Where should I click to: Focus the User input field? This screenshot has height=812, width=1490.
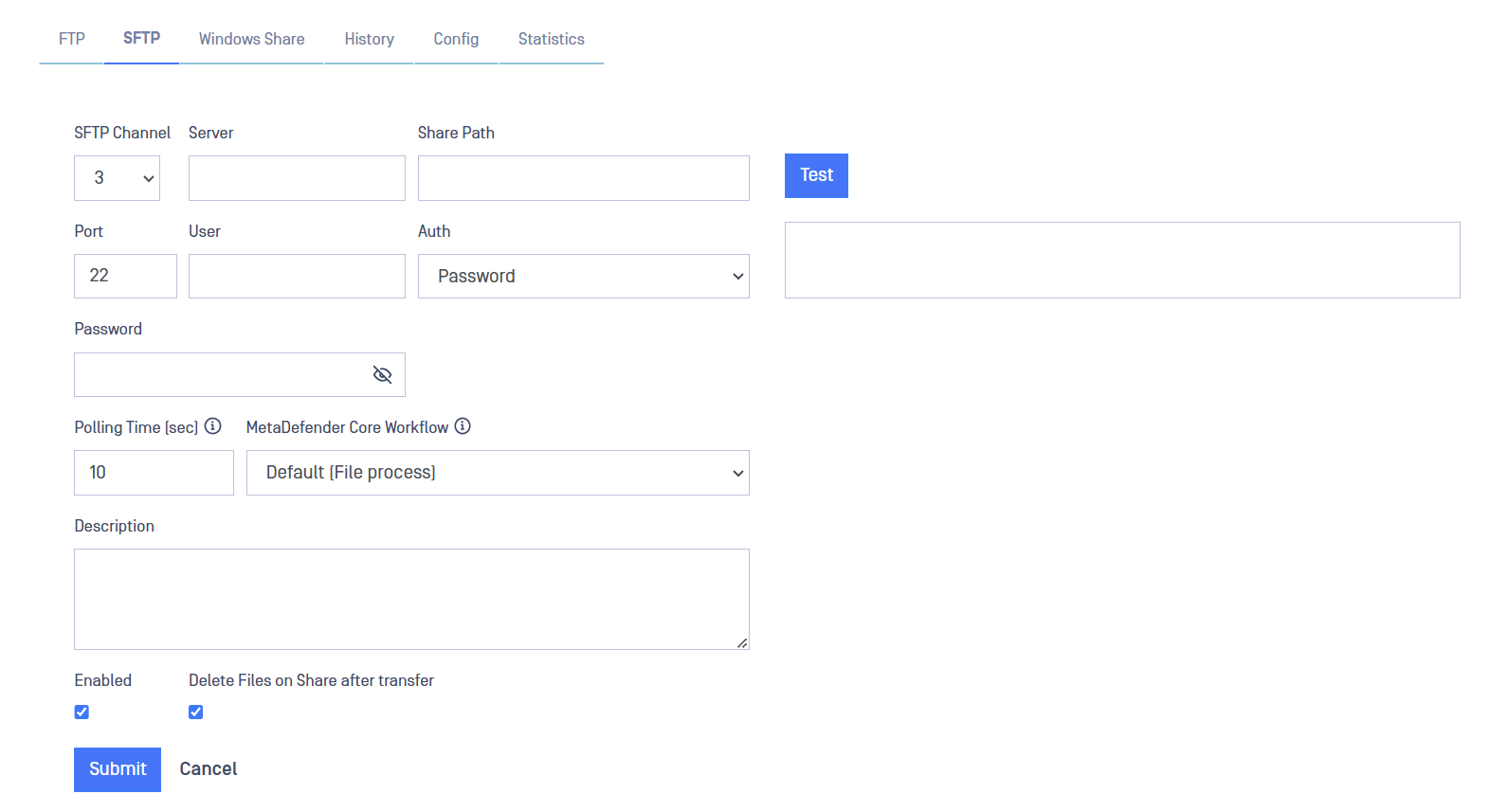click(x=297, y=276)
